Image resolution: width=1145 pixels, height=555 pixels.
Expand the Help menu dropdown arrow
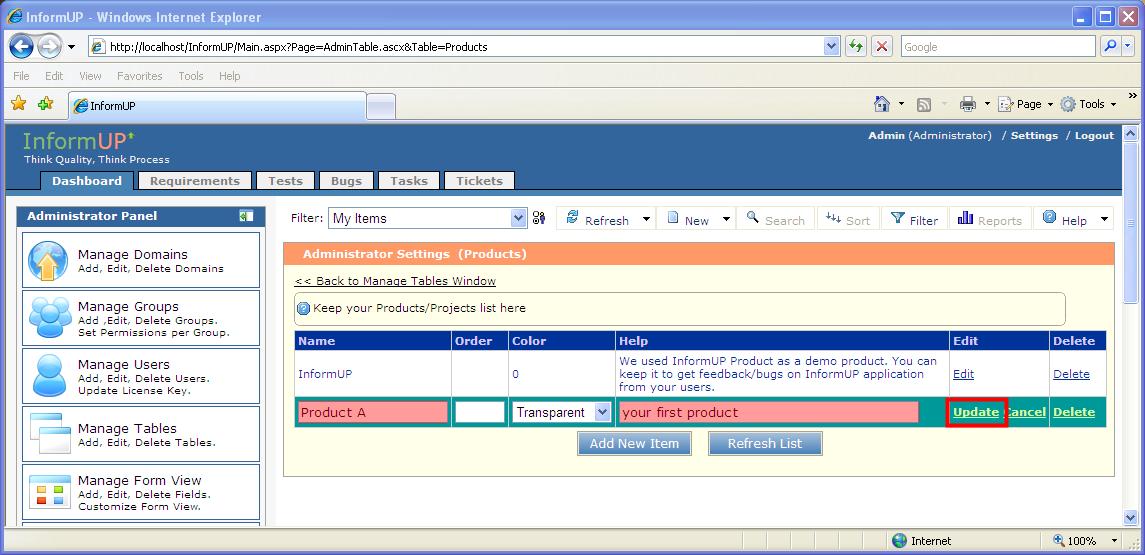tap(1104, 219)
